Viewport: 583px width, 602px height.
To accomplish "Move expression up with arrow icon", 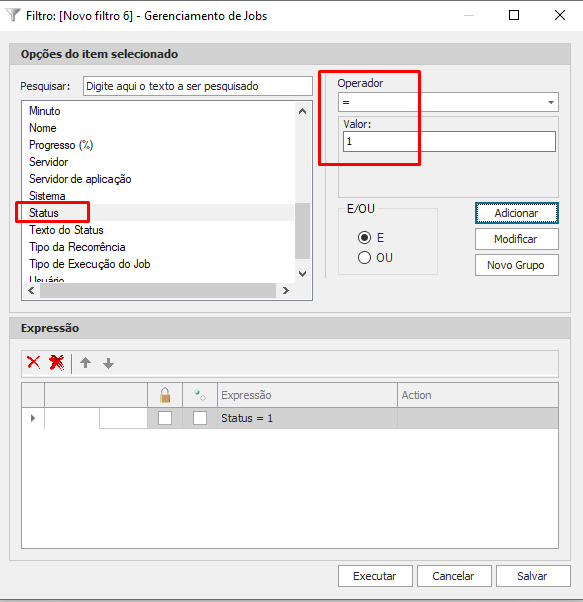I will coord(86,363).
